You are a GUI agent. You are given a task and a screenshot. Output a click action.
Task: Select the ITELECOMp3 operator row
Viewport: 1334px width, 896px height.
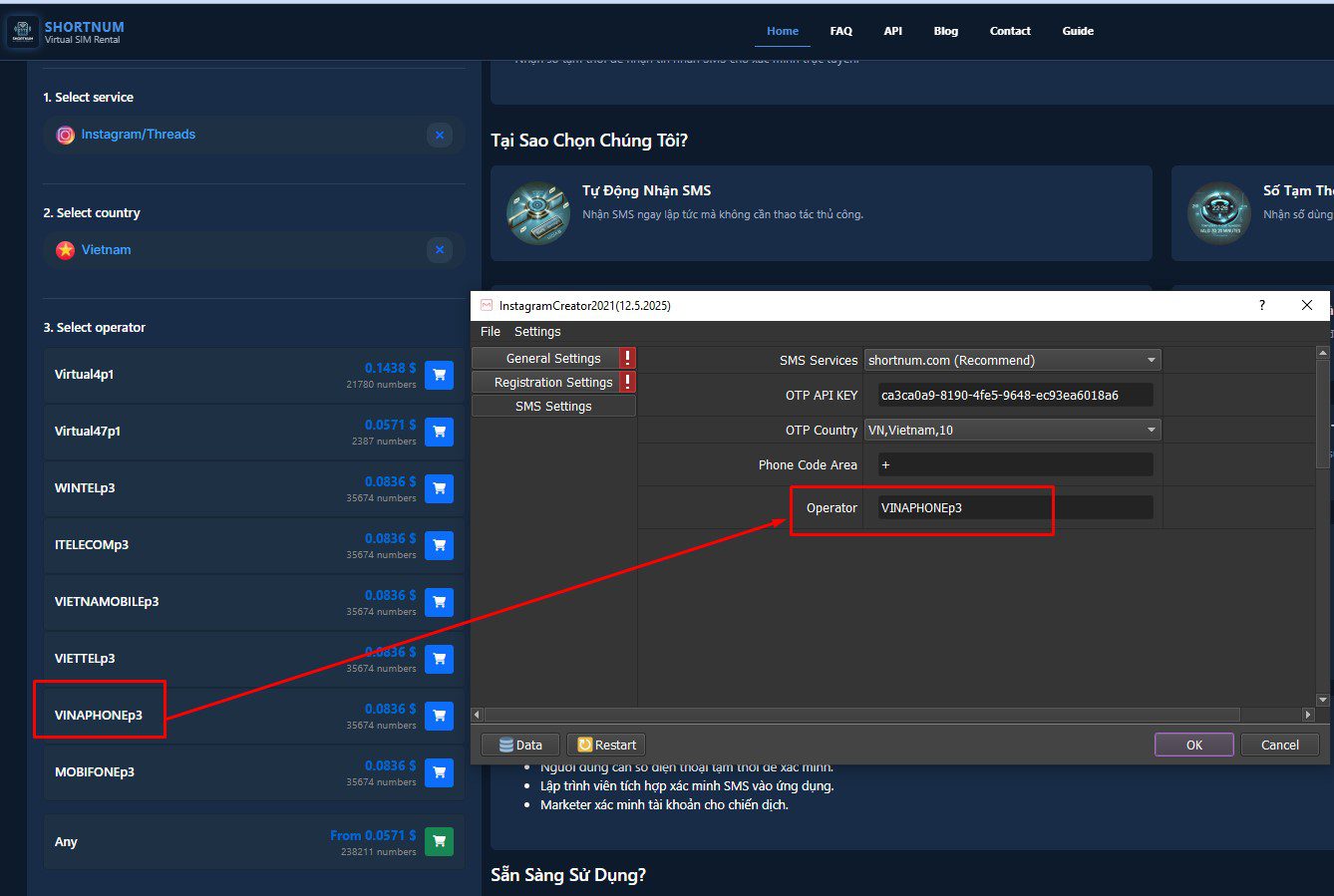tap(253, 545)
